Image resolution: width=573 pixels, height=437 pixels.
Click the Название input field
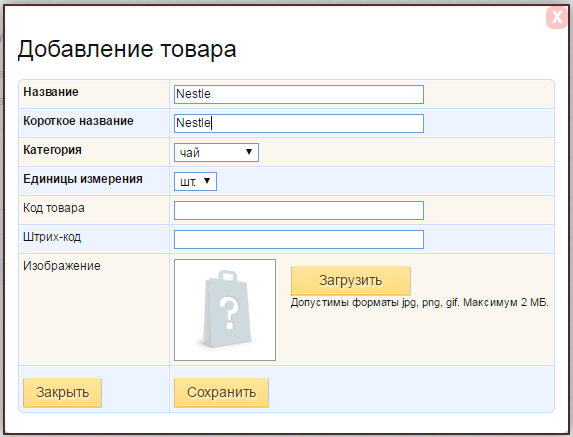click(x=299, y=94)
